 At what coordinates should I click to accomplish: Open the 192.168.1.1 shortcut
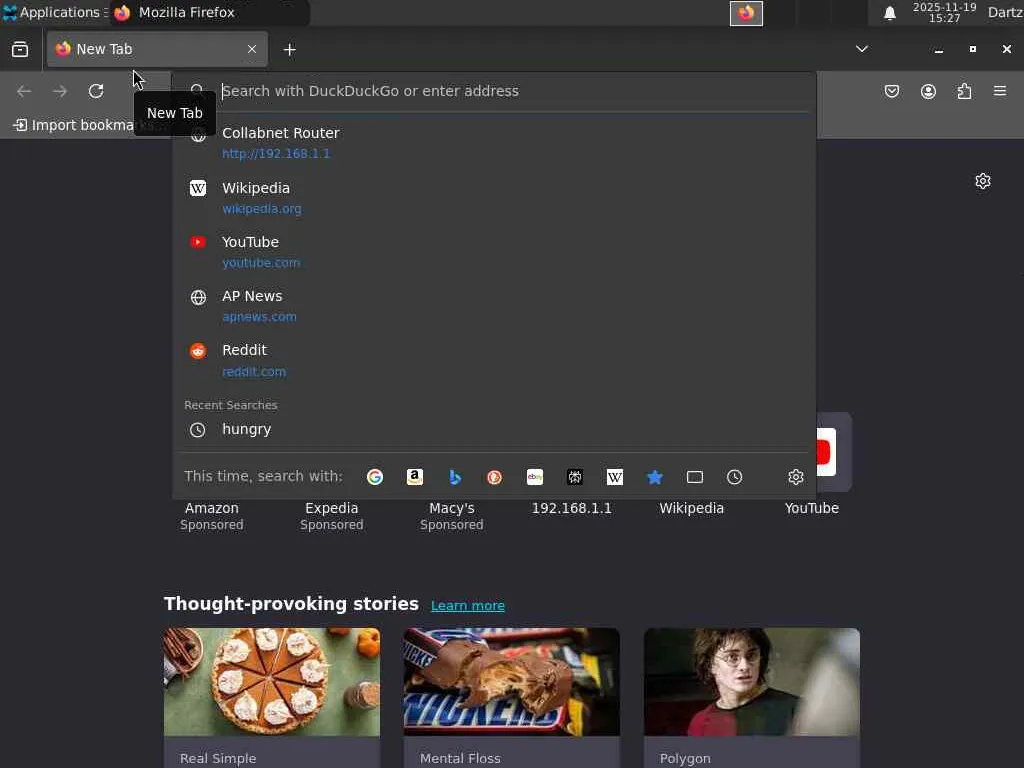pyautogui.click(x=571, y=508)
